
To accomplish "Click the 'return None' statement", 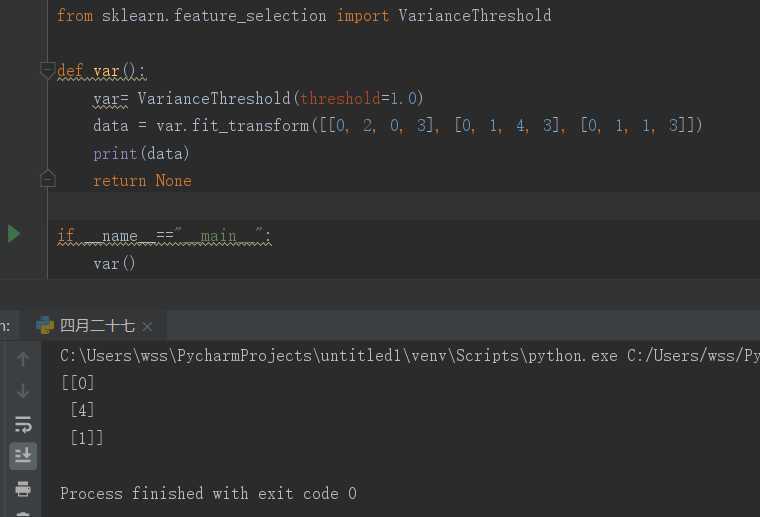I will tap(142, 181).
